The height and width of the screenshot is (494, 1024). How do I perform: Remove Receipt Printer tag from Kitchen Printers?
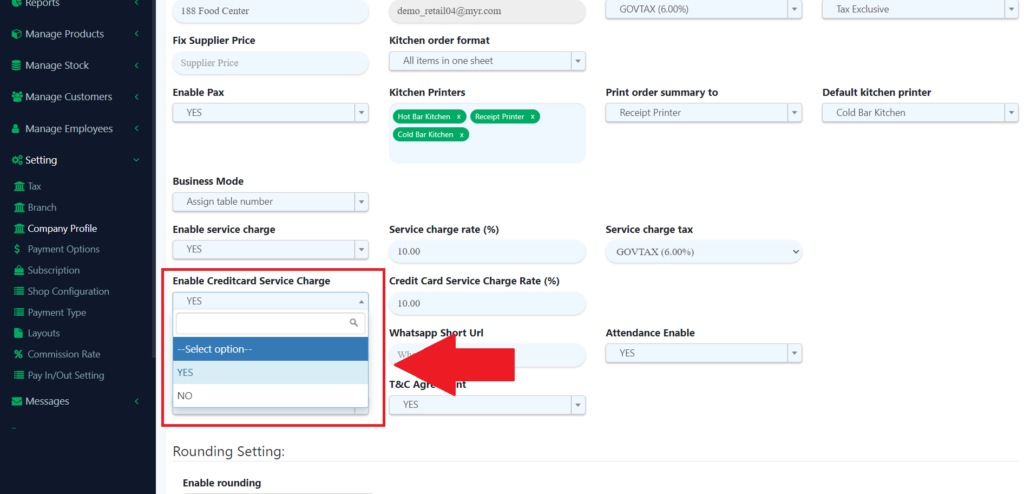[x=532, y=117]
